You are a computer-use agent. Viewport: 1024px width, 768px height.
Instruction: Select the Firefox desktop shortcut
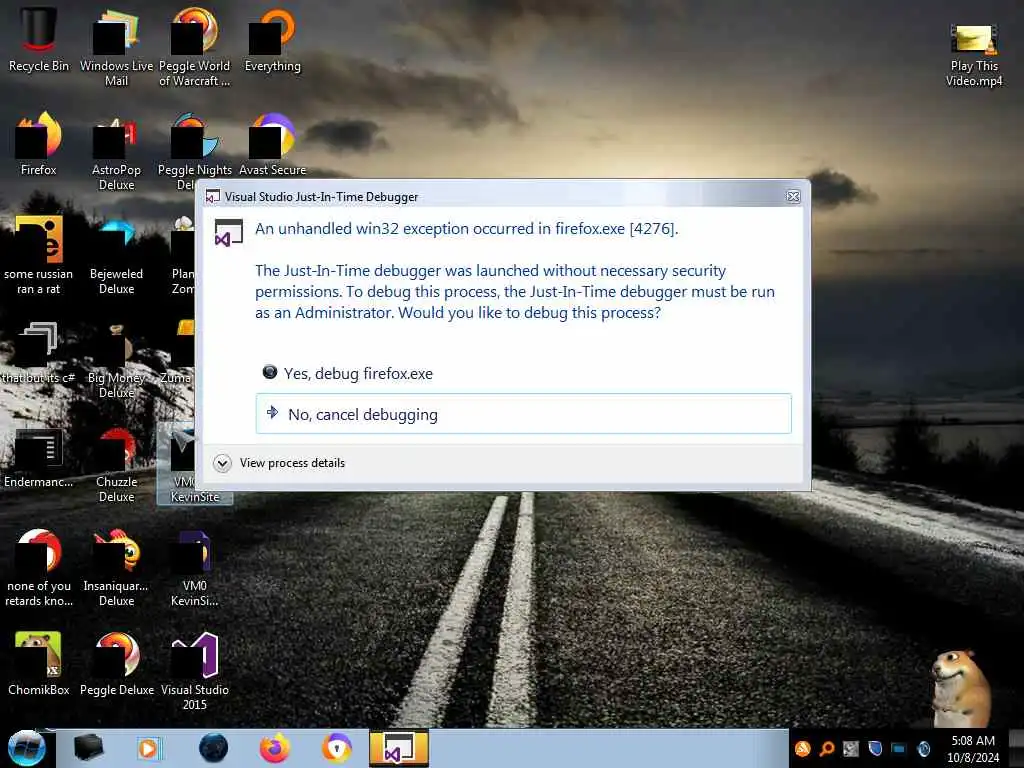pos(39,144)
